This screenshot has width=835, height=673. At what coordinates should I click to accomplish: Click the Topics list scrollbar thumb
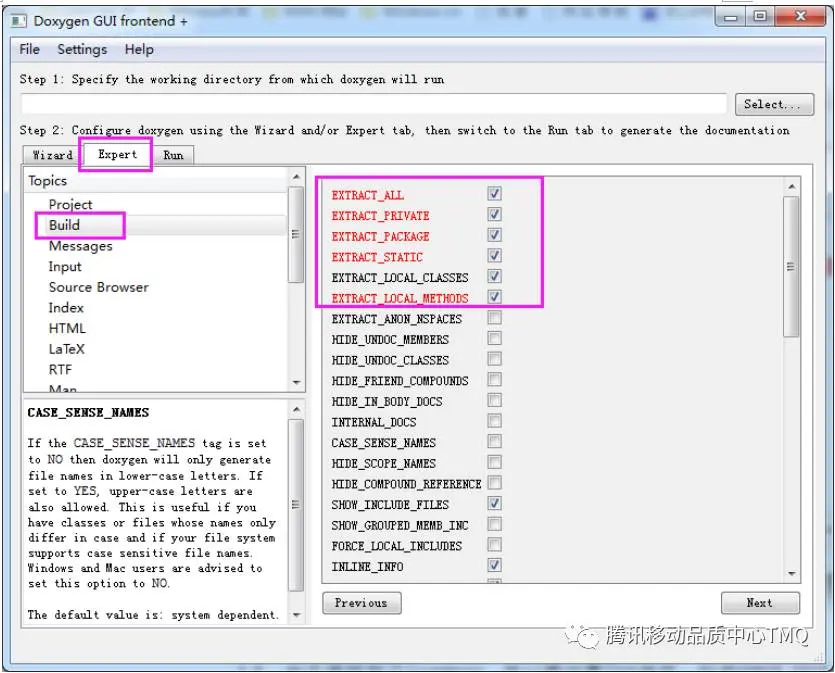[x=296, y=234]
